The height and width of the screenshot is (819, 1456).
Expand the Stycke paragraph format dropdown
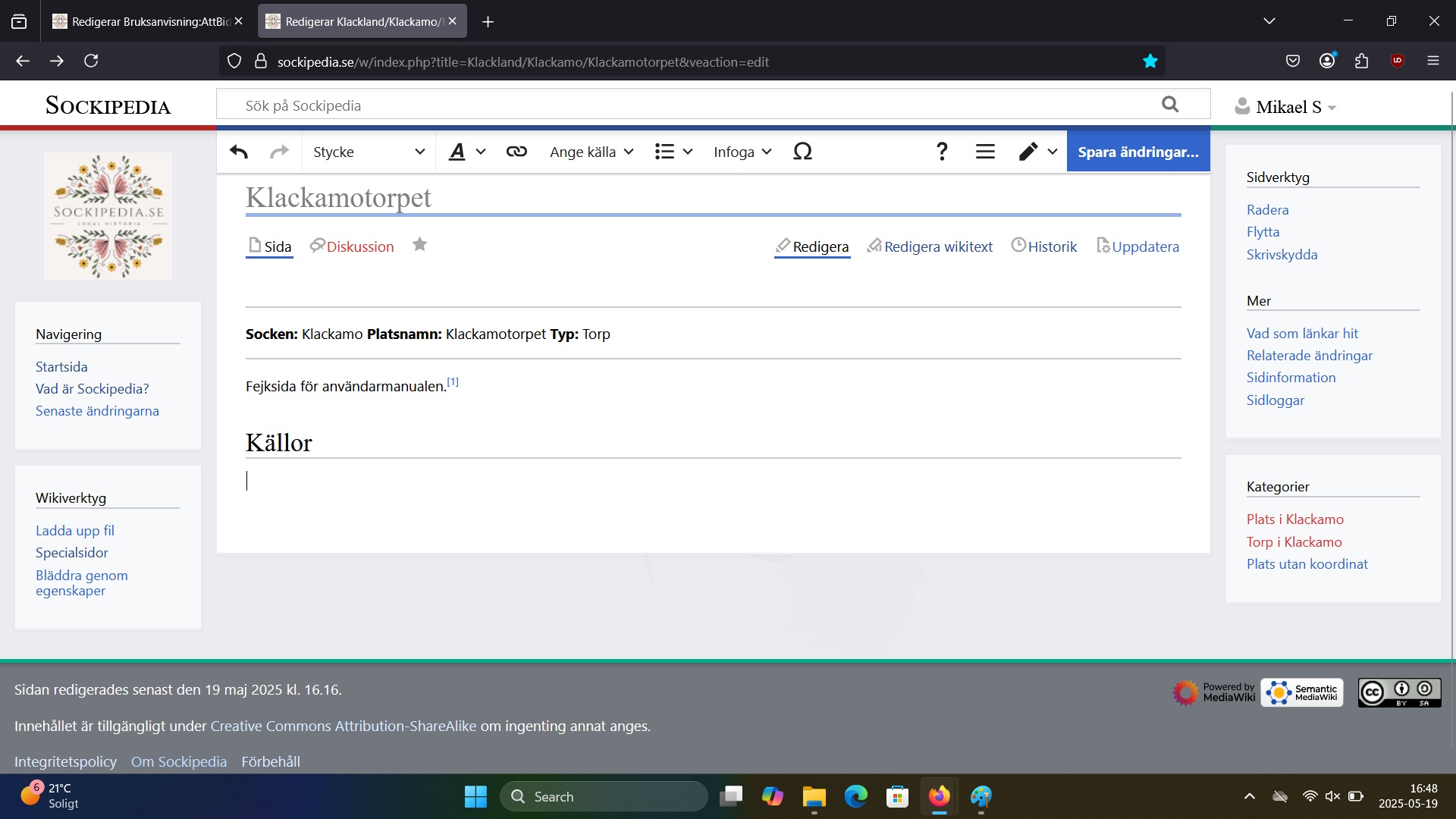(x=369, y=152)
